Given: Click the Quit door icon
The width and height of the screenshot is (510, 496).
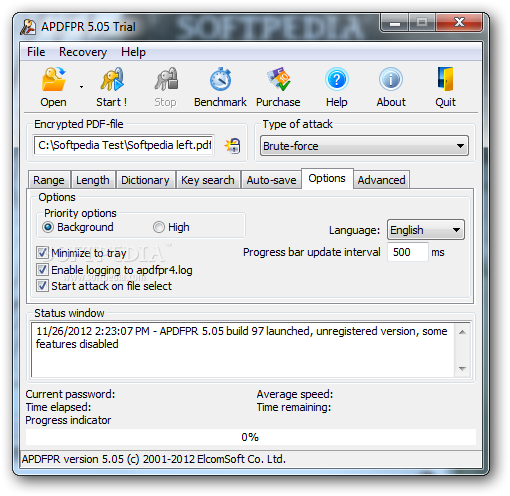Looking at the screenshot, I should (446, 79).
